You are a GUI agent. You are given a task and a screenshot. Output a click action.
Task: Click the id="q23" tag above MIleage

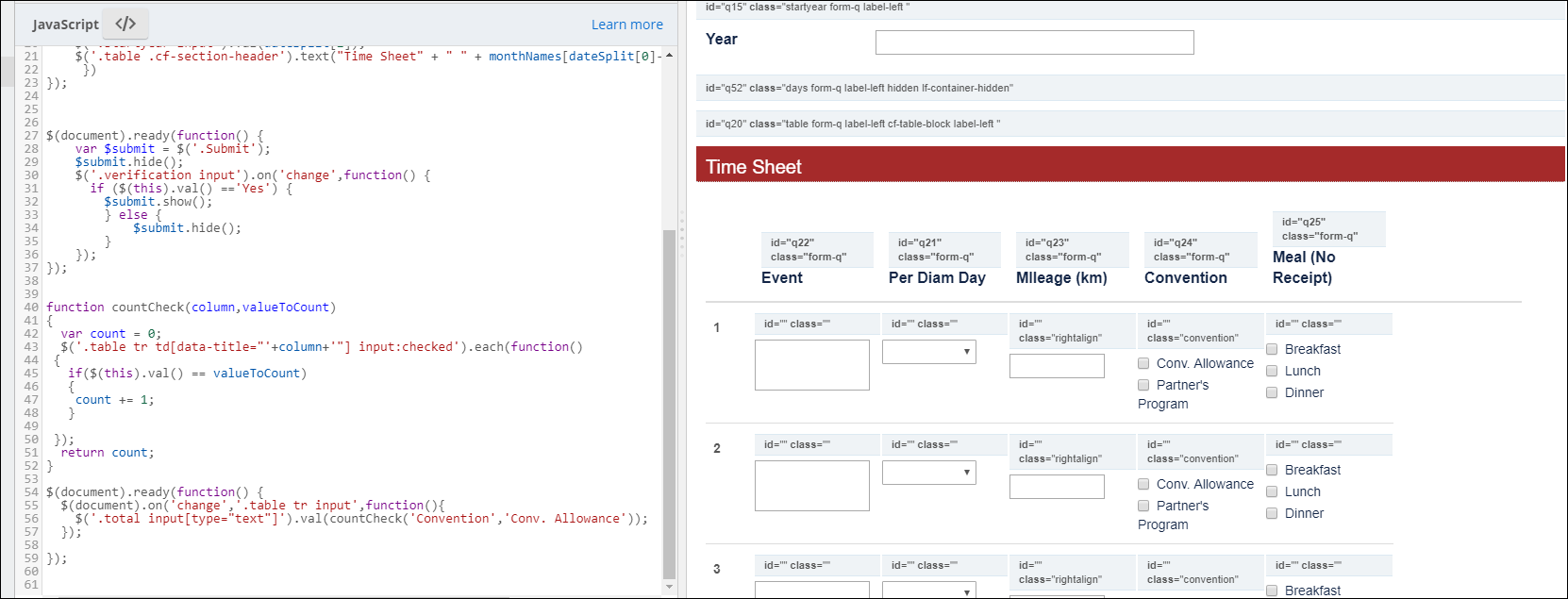point(1073,250)
